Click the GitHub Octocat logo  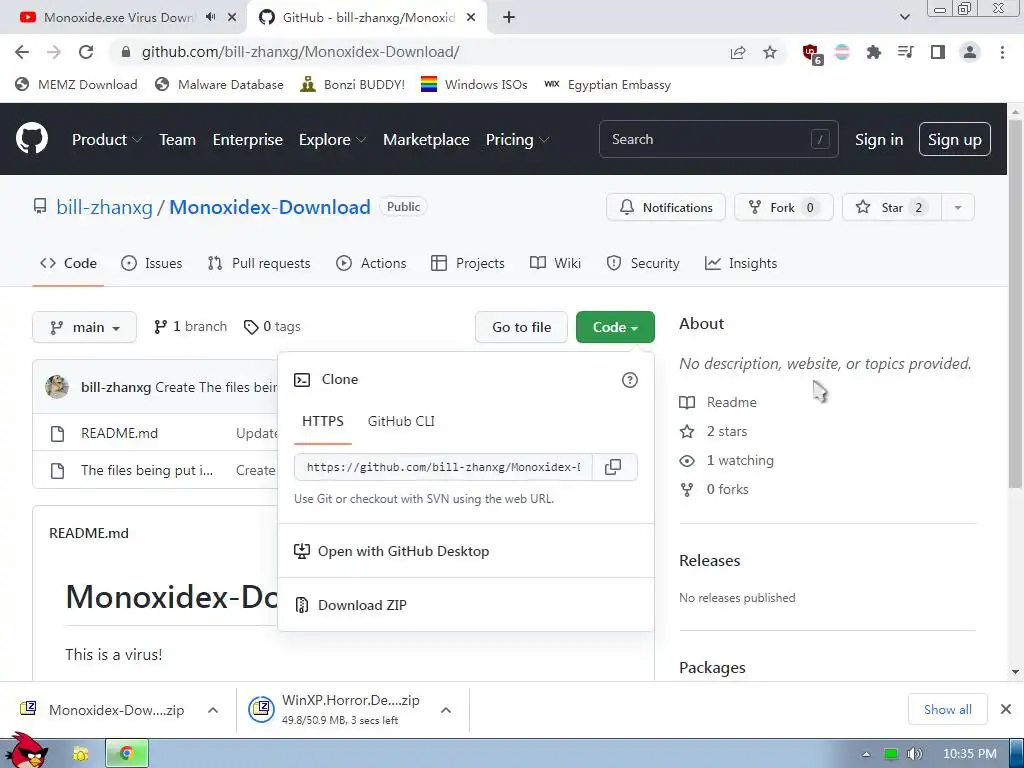tap(31, 138)
